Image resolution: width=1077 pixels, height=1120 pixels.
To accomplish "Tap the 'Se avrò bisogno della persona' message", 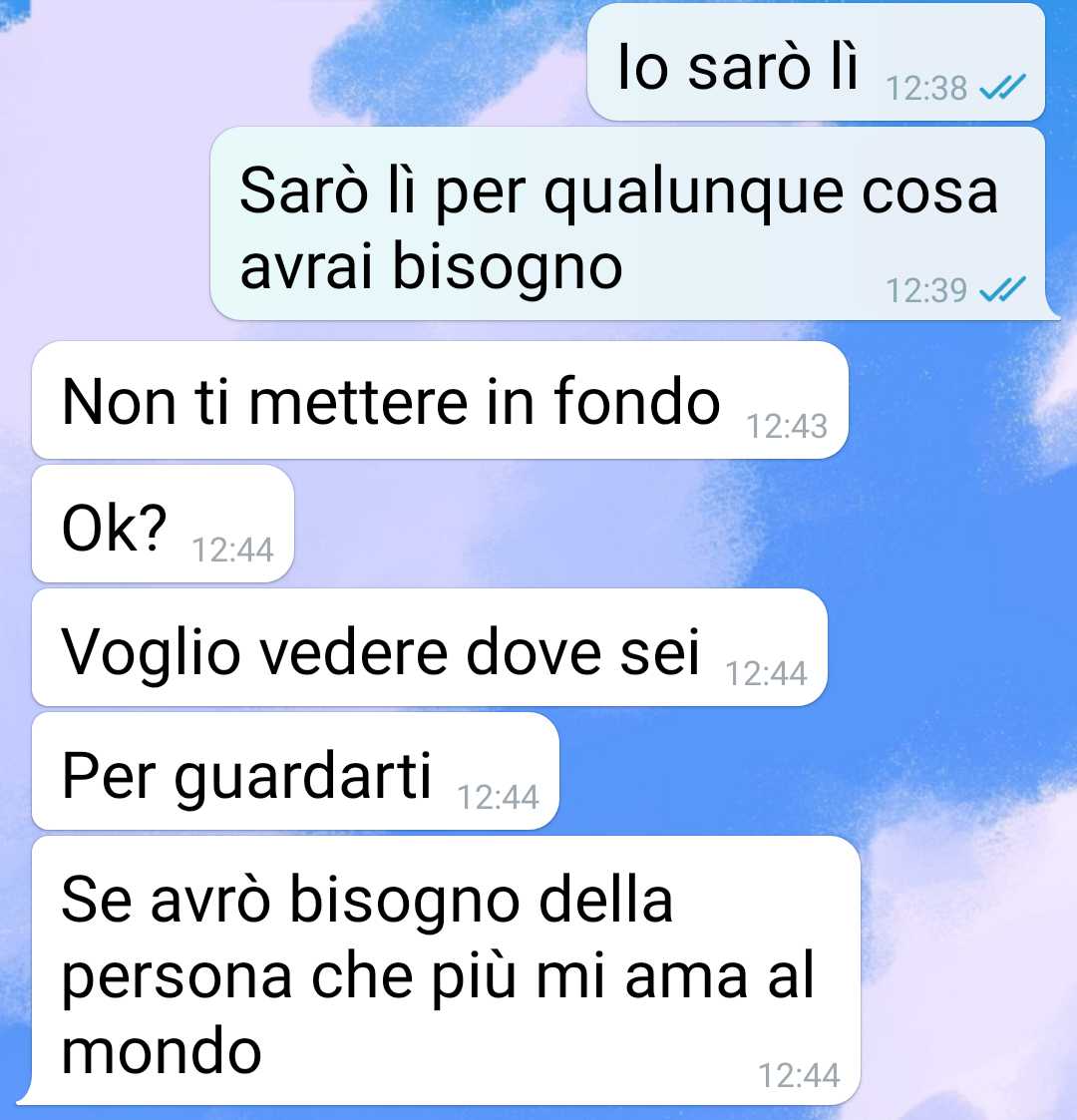I will pos(446,970).
